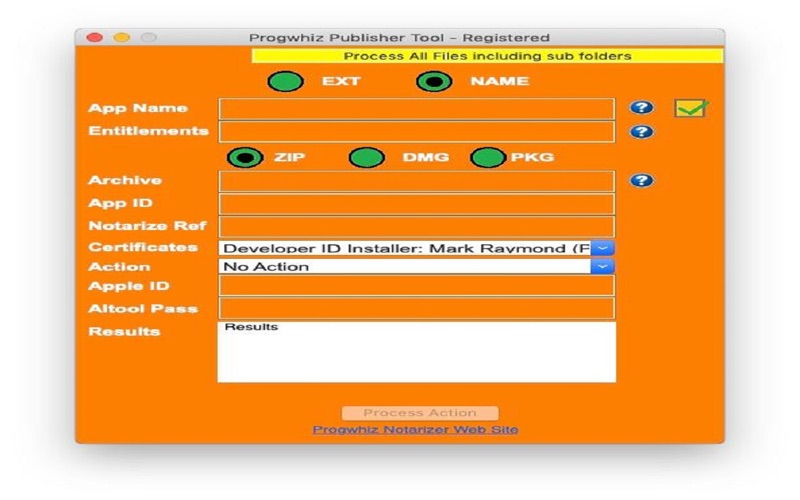The image size is (800, 500).
Task: Choose the ZIP archive option
Action: point(245,158)
